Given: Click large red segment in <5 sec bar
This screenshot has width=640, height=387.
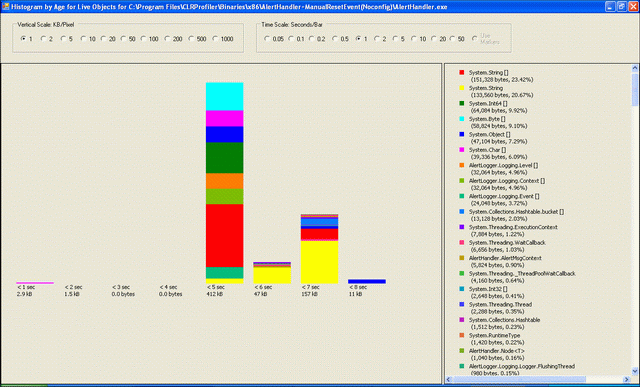Looking at the screenshot, I should [224, 236].
